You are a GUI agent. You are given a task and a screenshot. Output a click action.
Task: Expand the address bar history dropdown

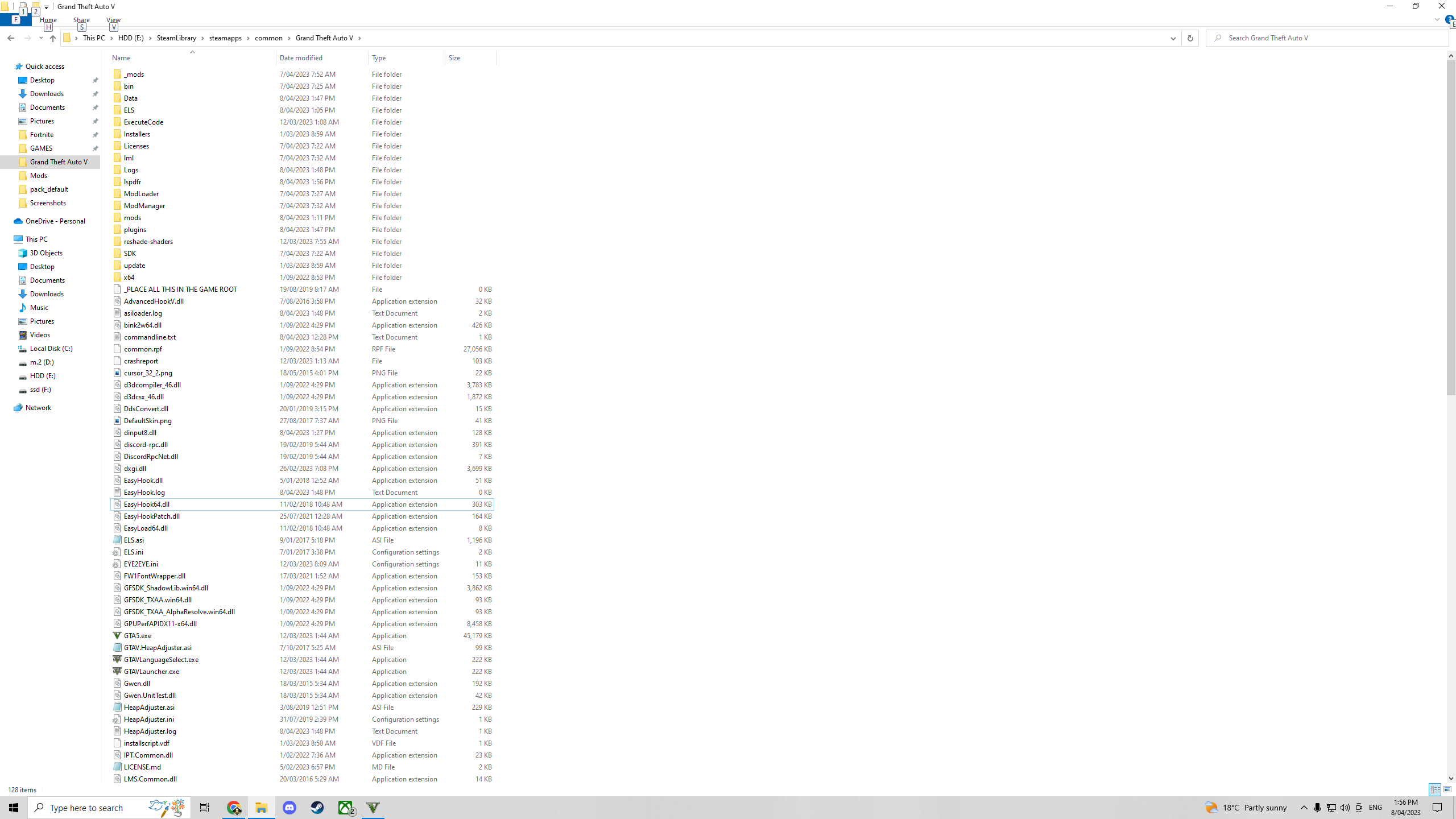tap(1173, 38)
